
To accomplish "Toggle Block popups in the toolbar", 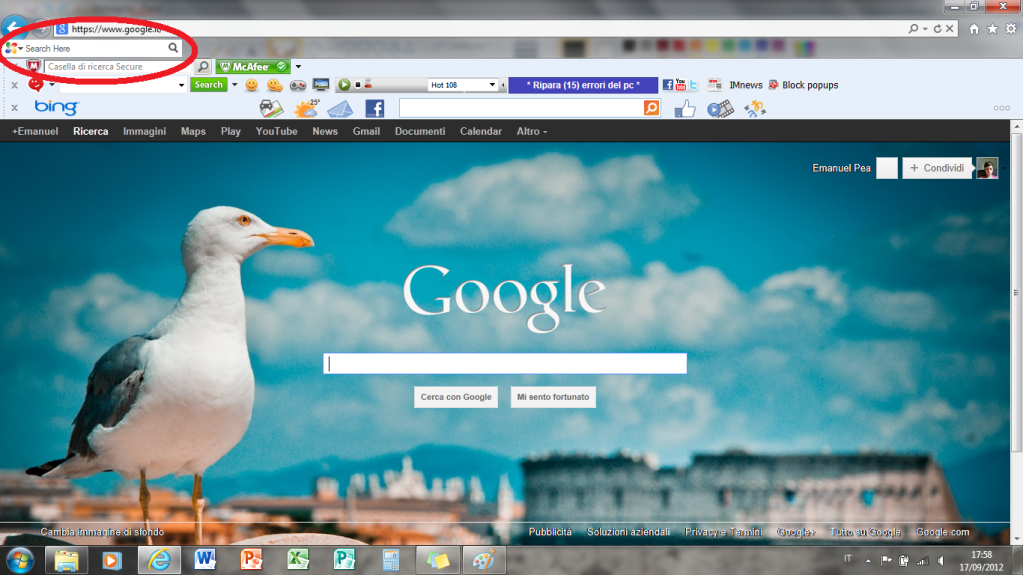I will click(803, 85).
